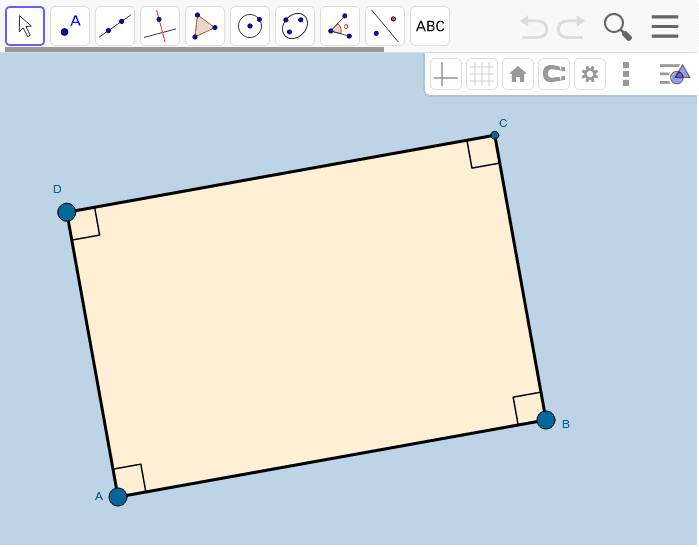Click point C of the rectangle
Screen dimensions: 699x547
[494, 135]
